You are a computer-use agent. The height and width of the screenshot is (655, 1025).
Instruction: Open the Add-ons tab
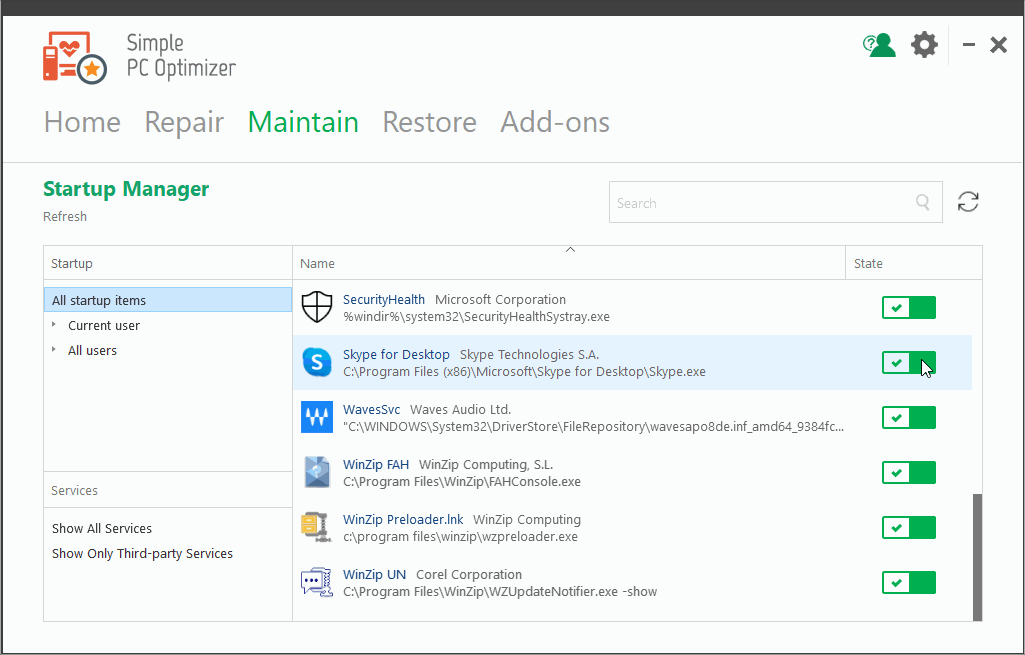pos(555,122)
